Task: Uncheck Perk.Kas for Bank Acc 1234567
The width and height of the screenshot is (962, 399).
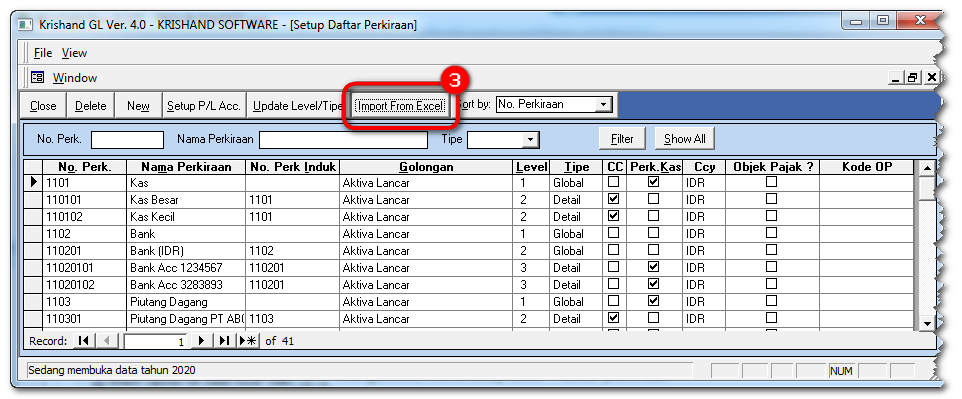Action: [653, 267]
